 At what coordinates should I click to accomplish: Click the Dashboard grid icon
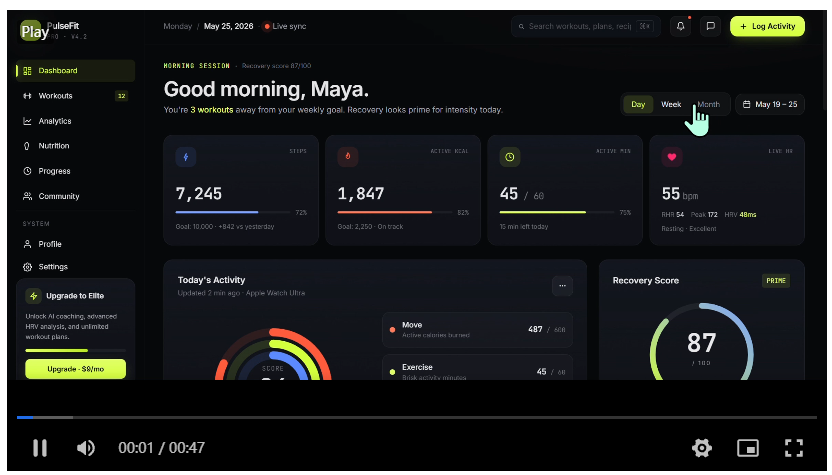click(x=27, y=71)
